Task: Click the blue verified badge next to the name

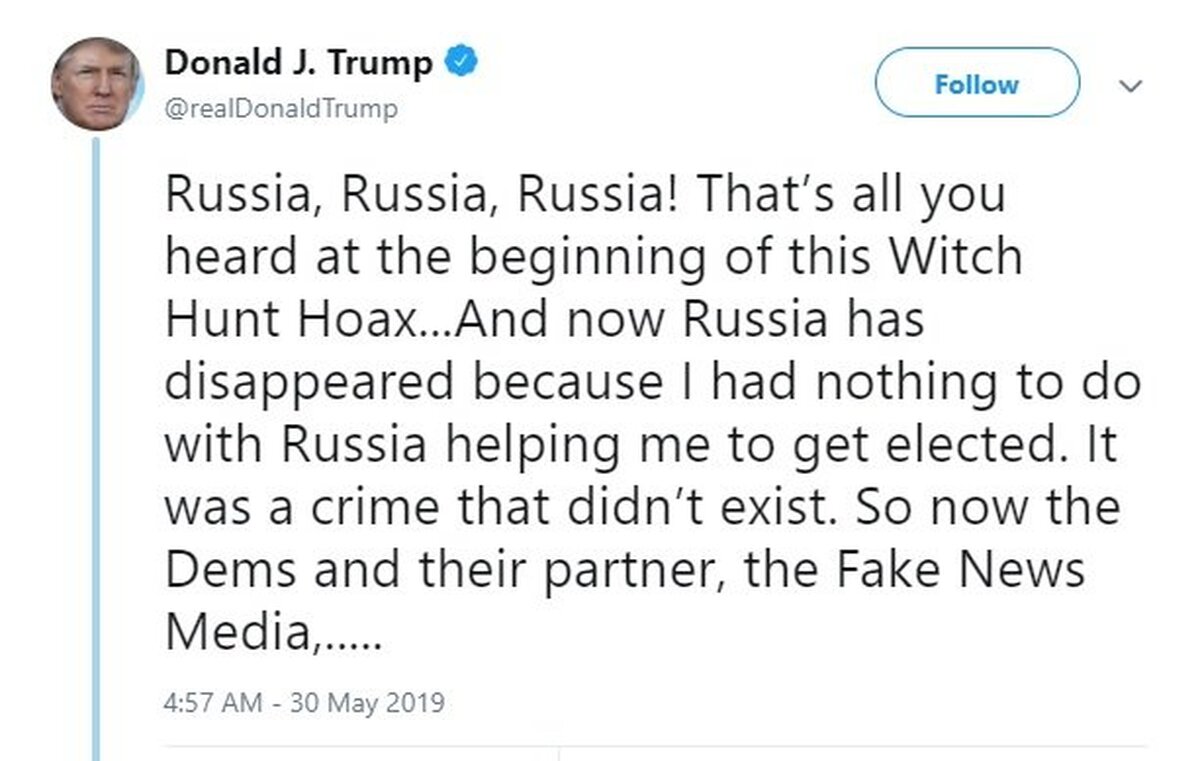Action: click(x=461, y=63)
